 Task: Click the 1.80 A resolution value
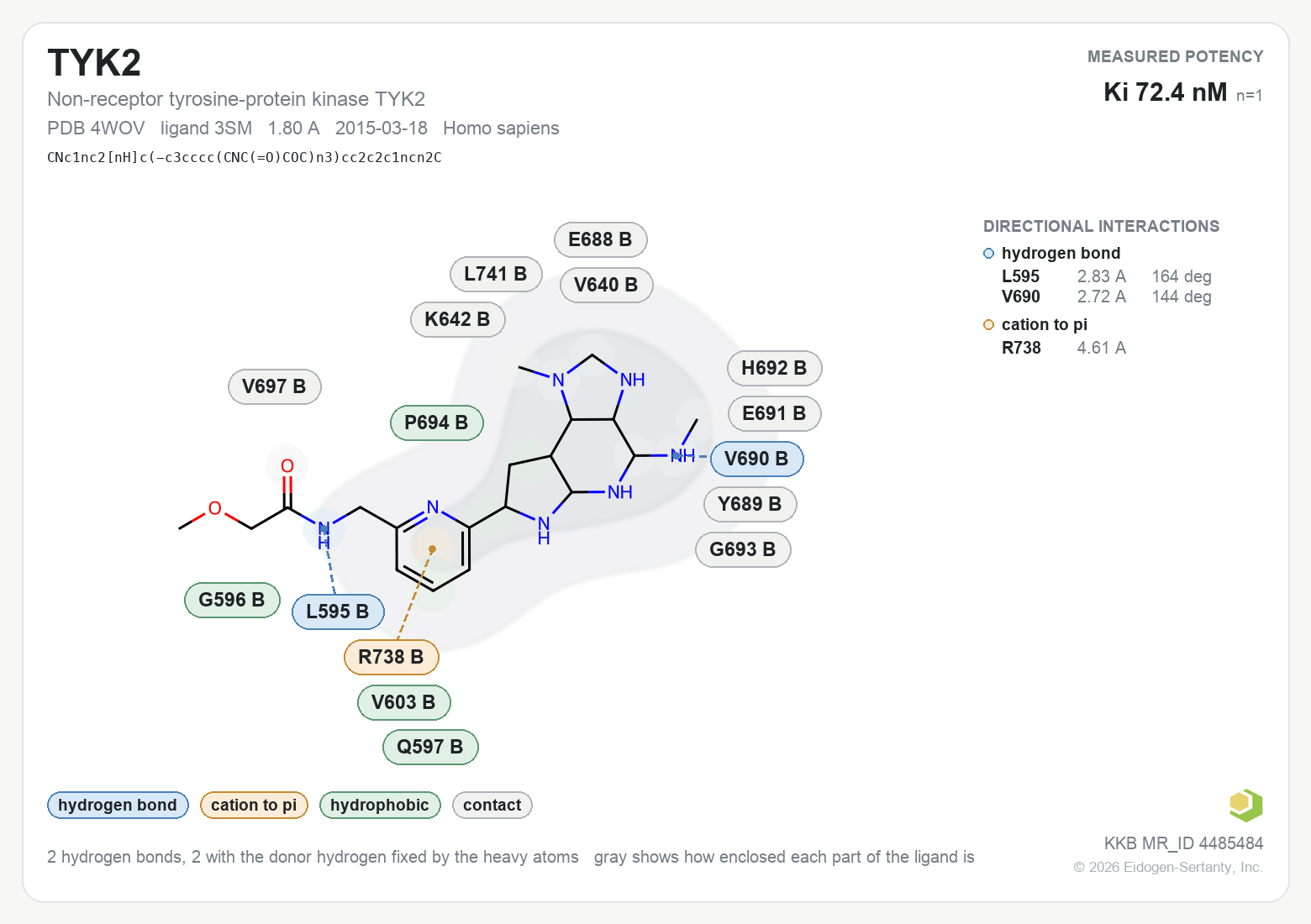(x=293, y=128)
